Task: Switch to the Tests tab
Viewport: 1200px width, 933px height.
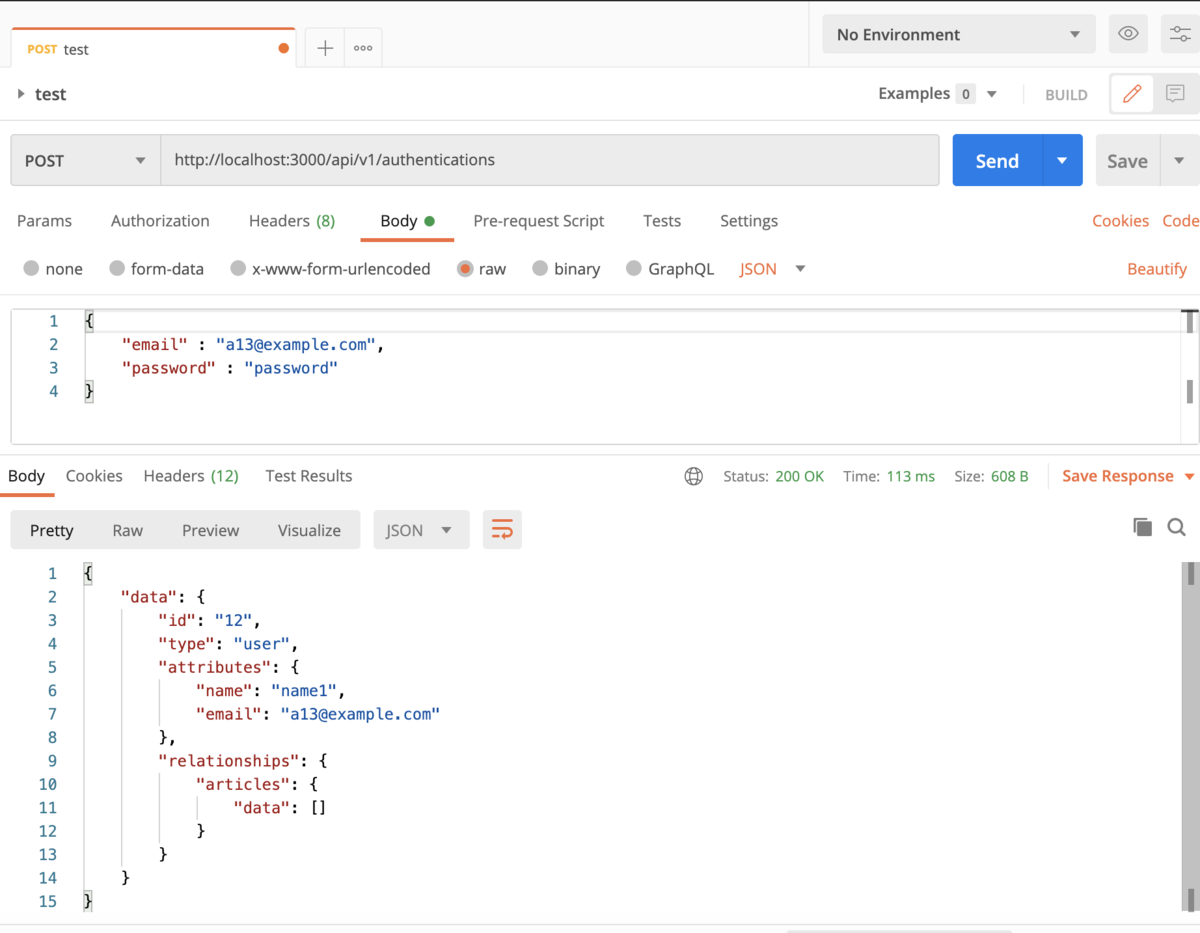Action: click(x=661, y=220)
